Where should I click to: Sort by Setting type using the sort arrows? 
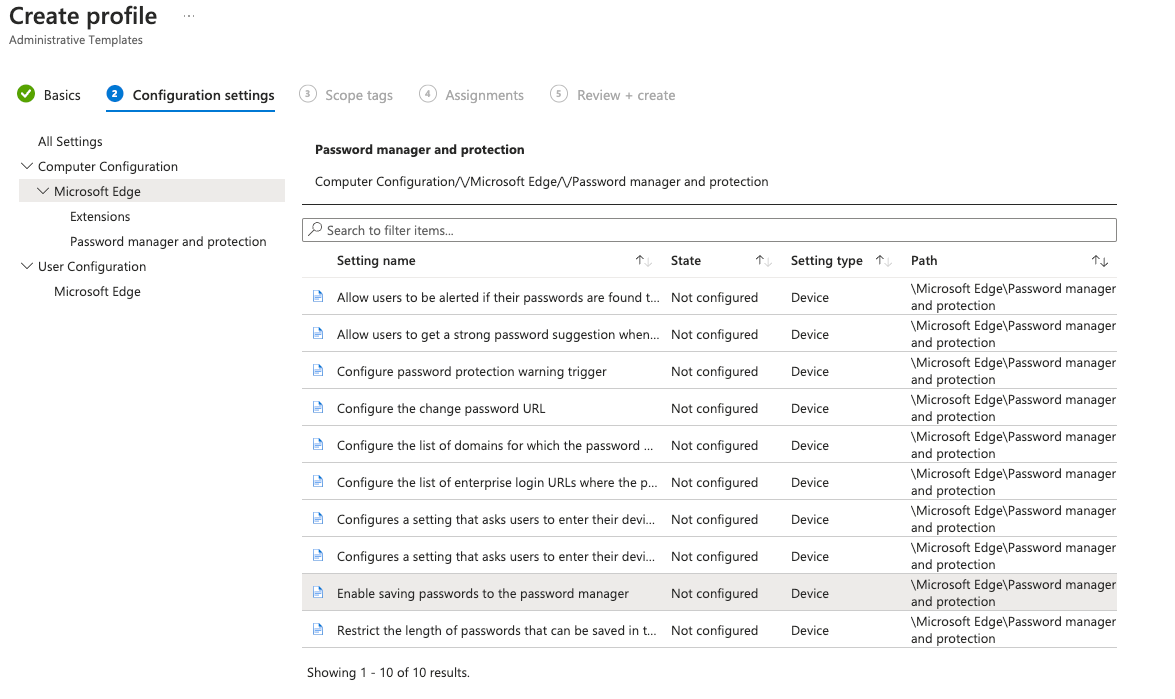click(x=883, y=261)
